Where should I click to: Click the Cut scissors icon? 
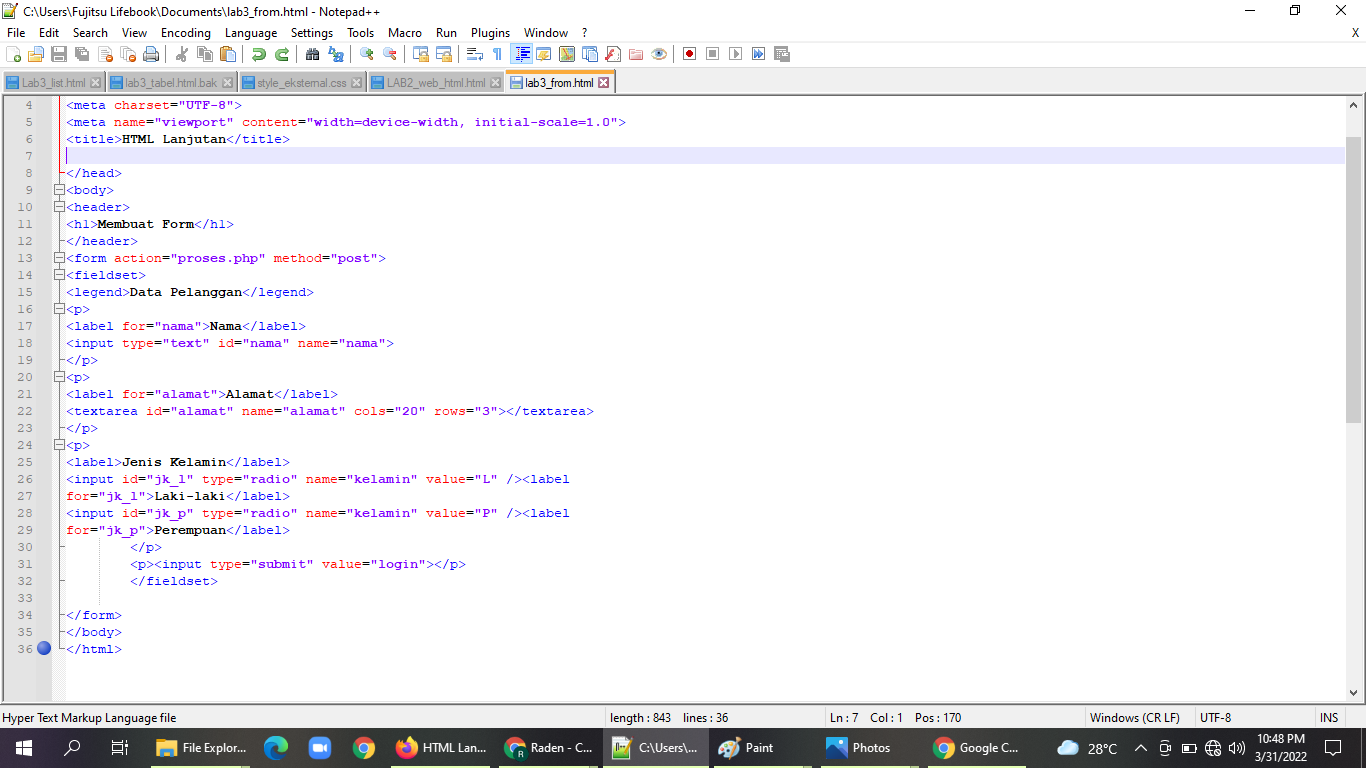tap(182, 54)
